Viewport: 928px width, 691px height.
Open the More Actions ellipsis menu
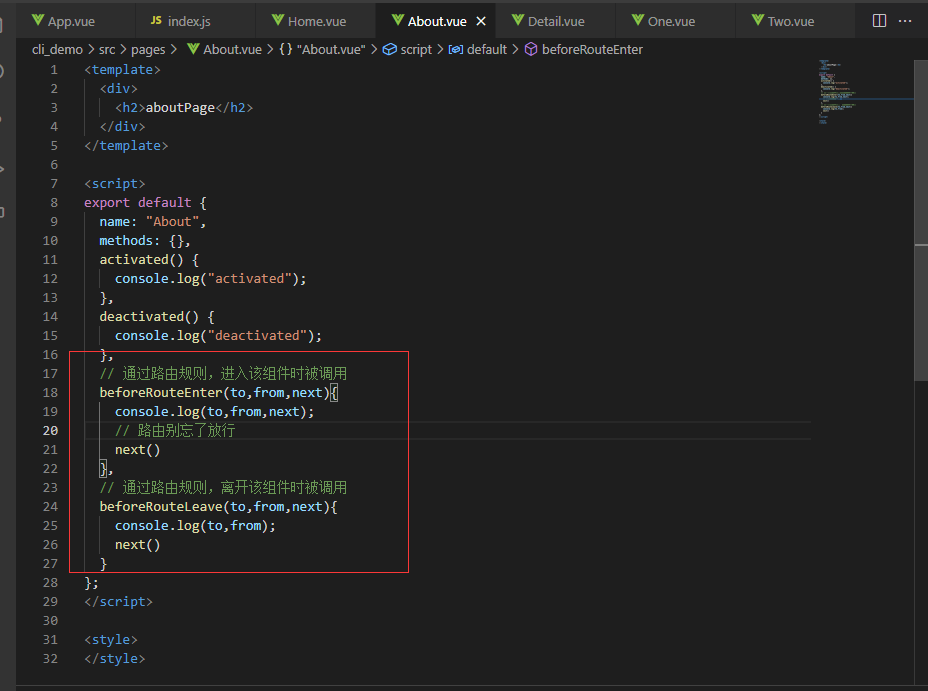point(905,21)
